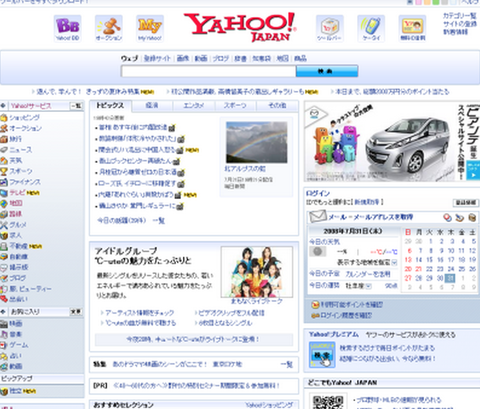
Task: Click the mail envelope icon
Action: pos(317,217)
